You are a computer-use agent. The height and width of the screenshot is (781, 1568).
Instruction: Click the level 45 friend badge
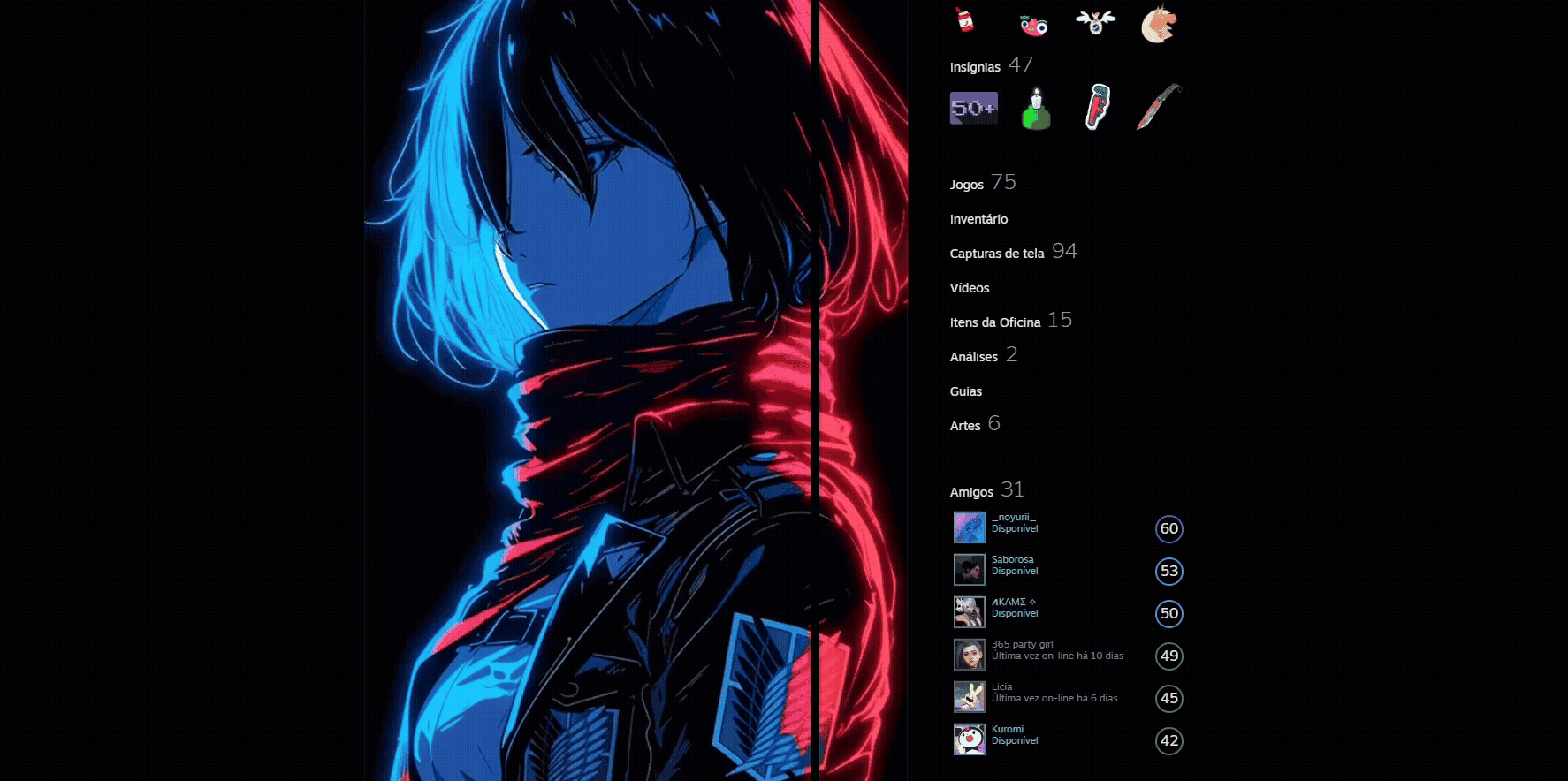tap(1169, 699)
